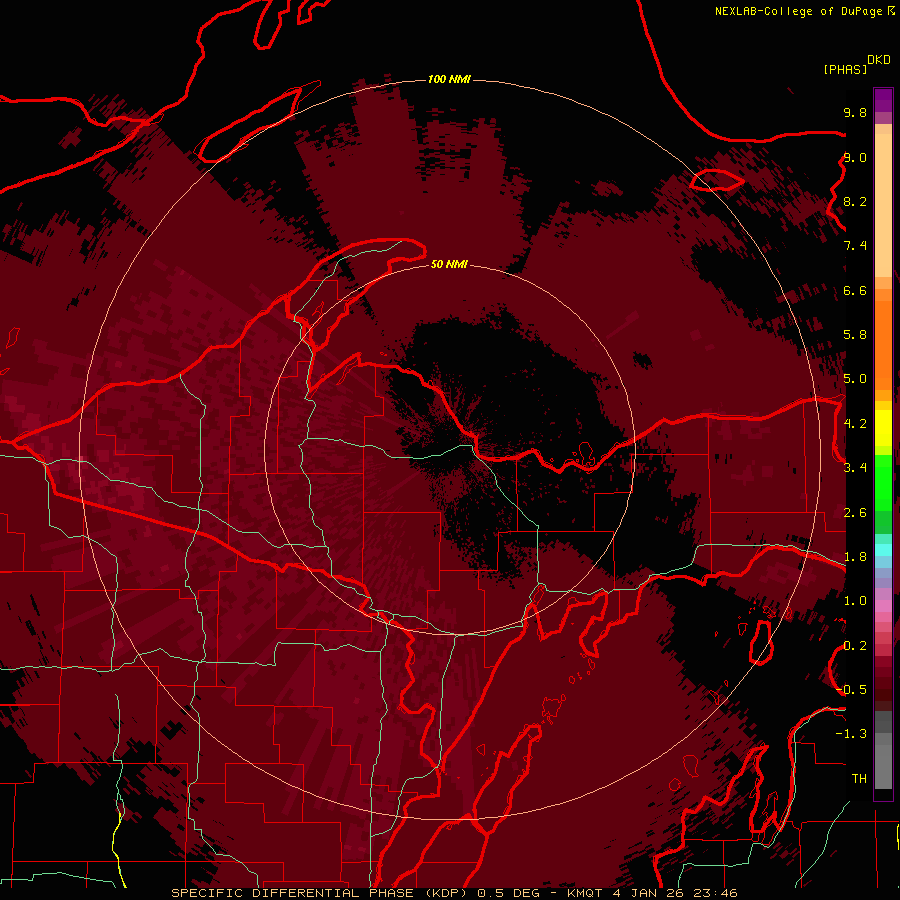The width and height of the screenshot is (900, 900).
Task: Click the 4.2 value on the color scale
Action: click(855, 424)
